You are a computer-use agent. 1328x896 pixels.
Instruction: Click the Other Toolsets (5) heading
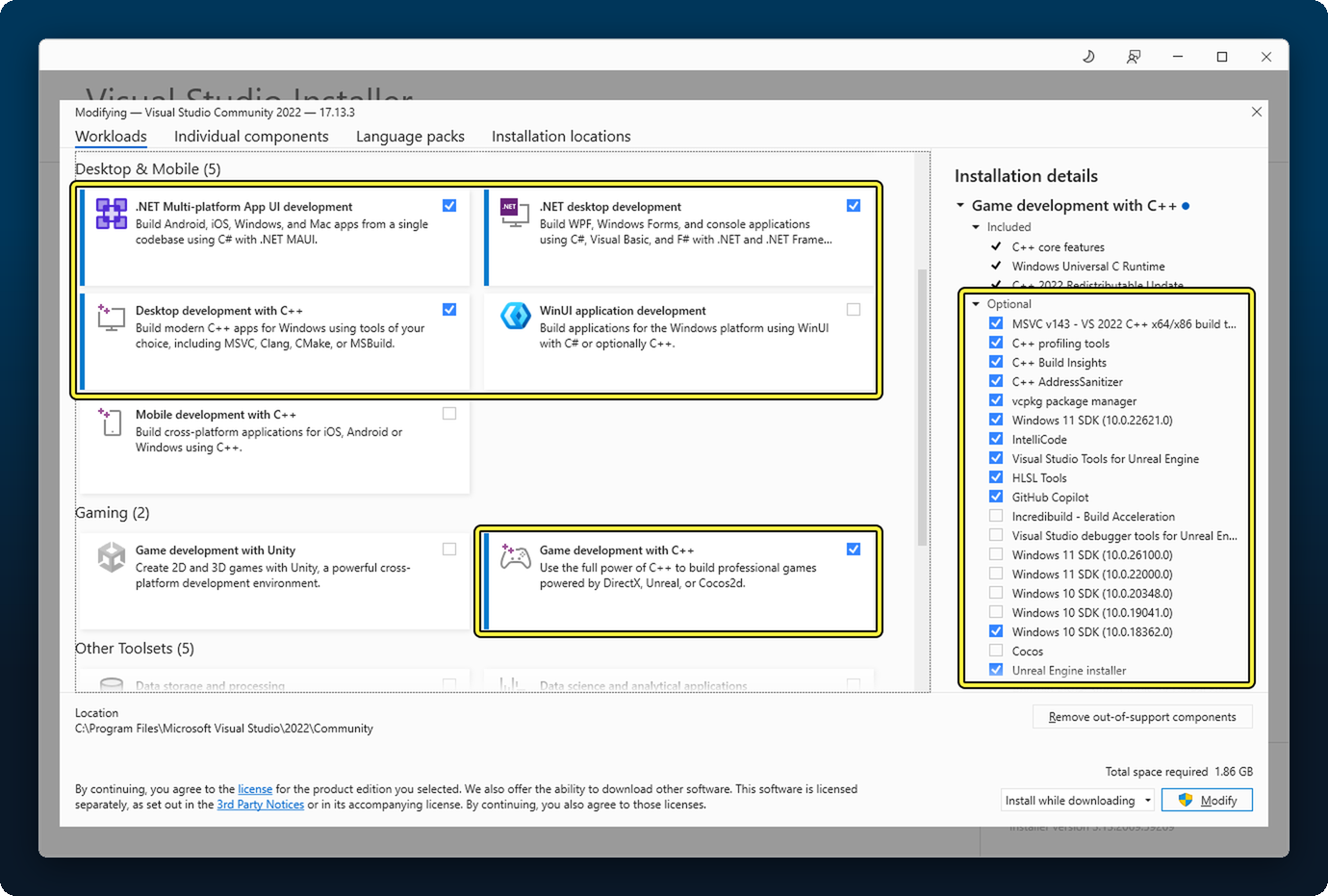(x=135, y=649)
